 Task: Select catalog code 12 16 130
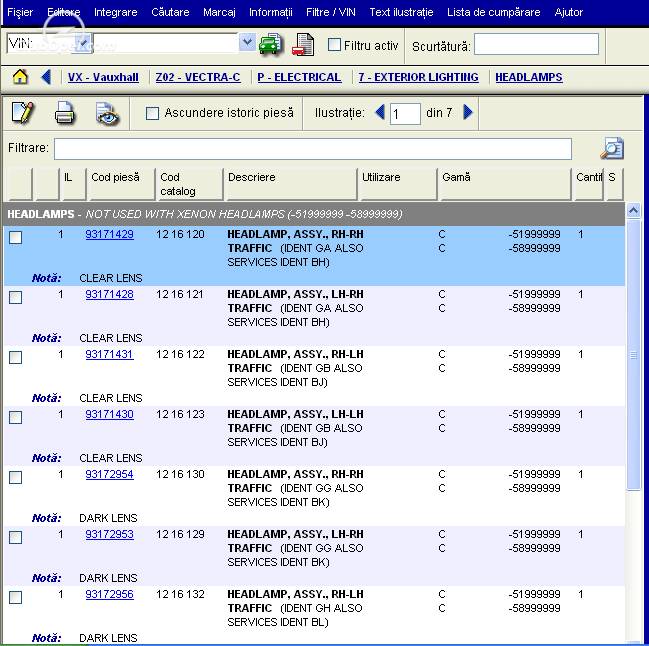[180, 474]
